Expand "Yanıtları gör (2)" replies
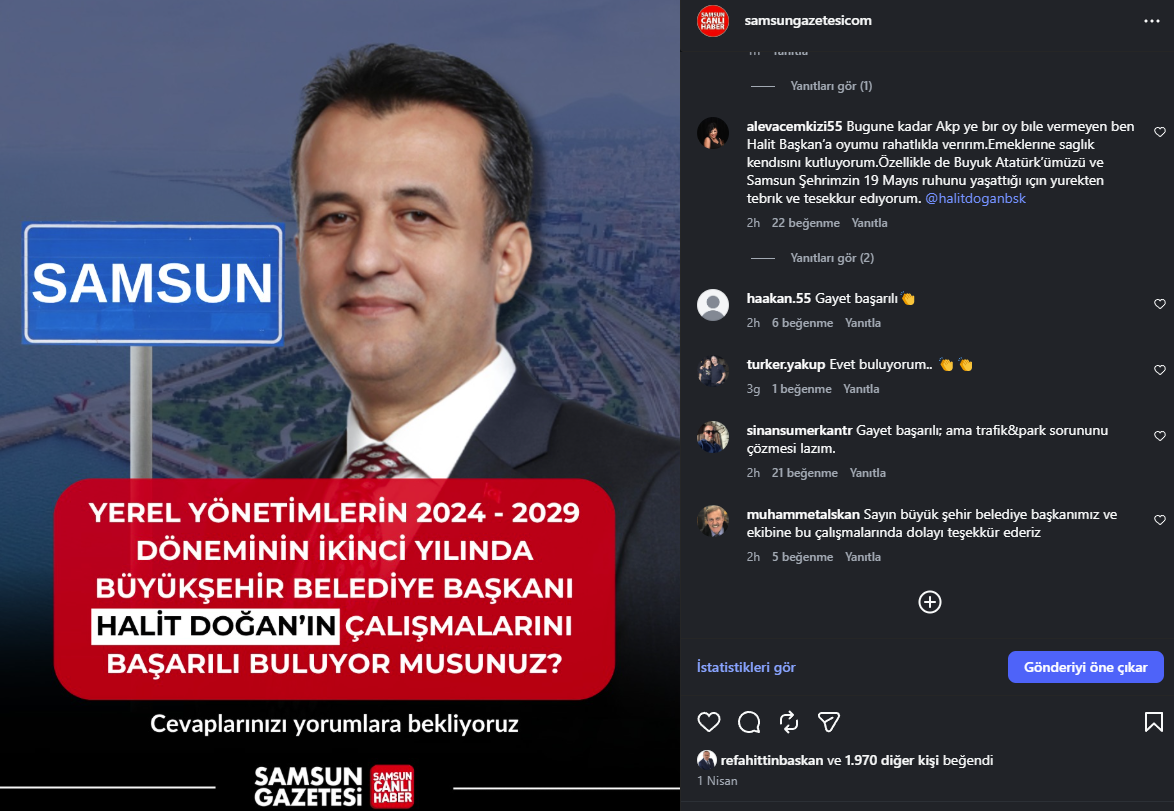The width and height of the screenshot is (1174, 811). 832,258
